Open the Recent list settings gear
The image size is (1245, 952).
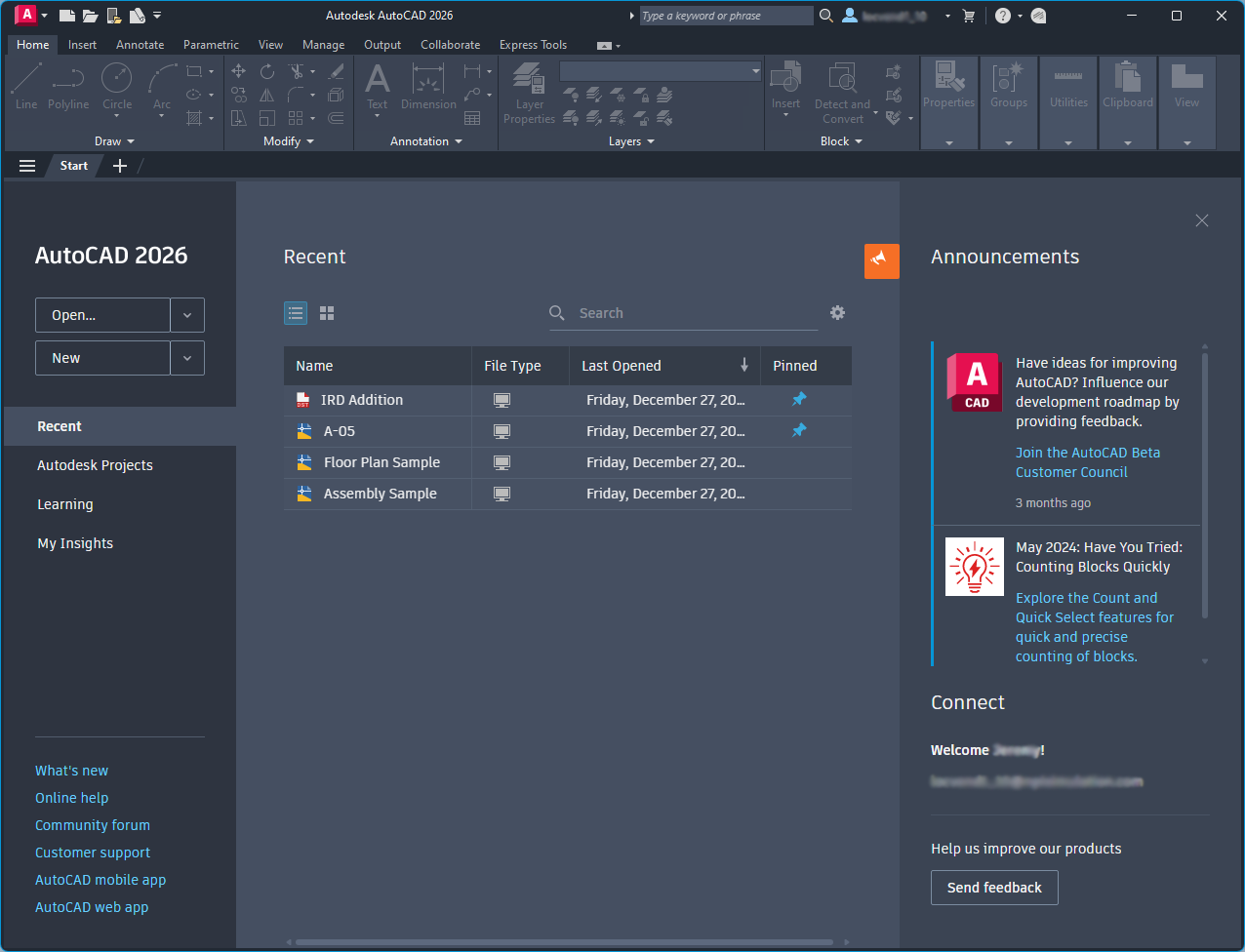point(837,313)
